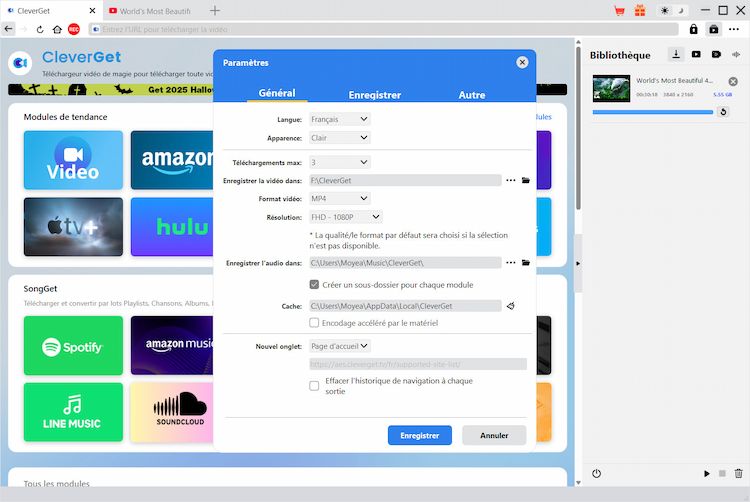The width and height of the screenshot is (750, 502).
Task: Open folder for video save path
Action: [x=526, y=181]
